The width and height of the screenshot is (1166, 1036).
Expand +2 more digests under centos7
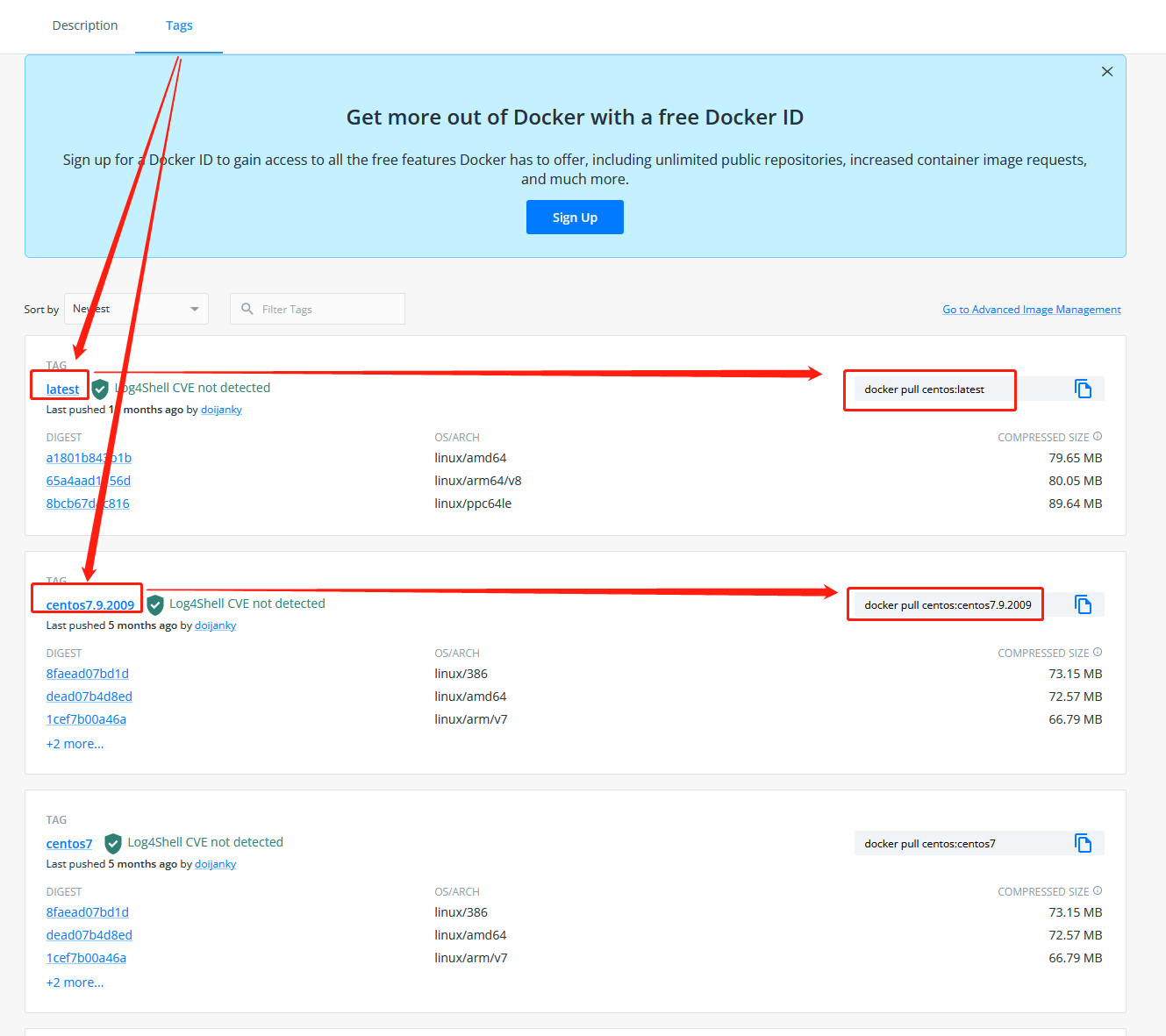(x=75, y=982)
